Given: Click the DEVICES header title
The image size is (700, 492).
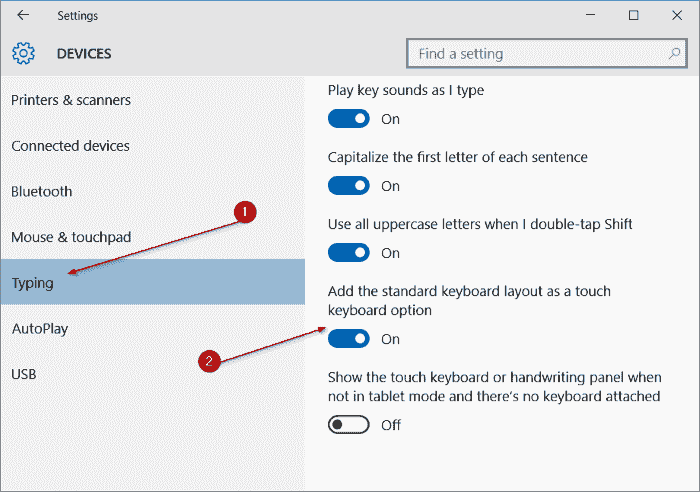Looking at the screenshot, I should [84, 53].
